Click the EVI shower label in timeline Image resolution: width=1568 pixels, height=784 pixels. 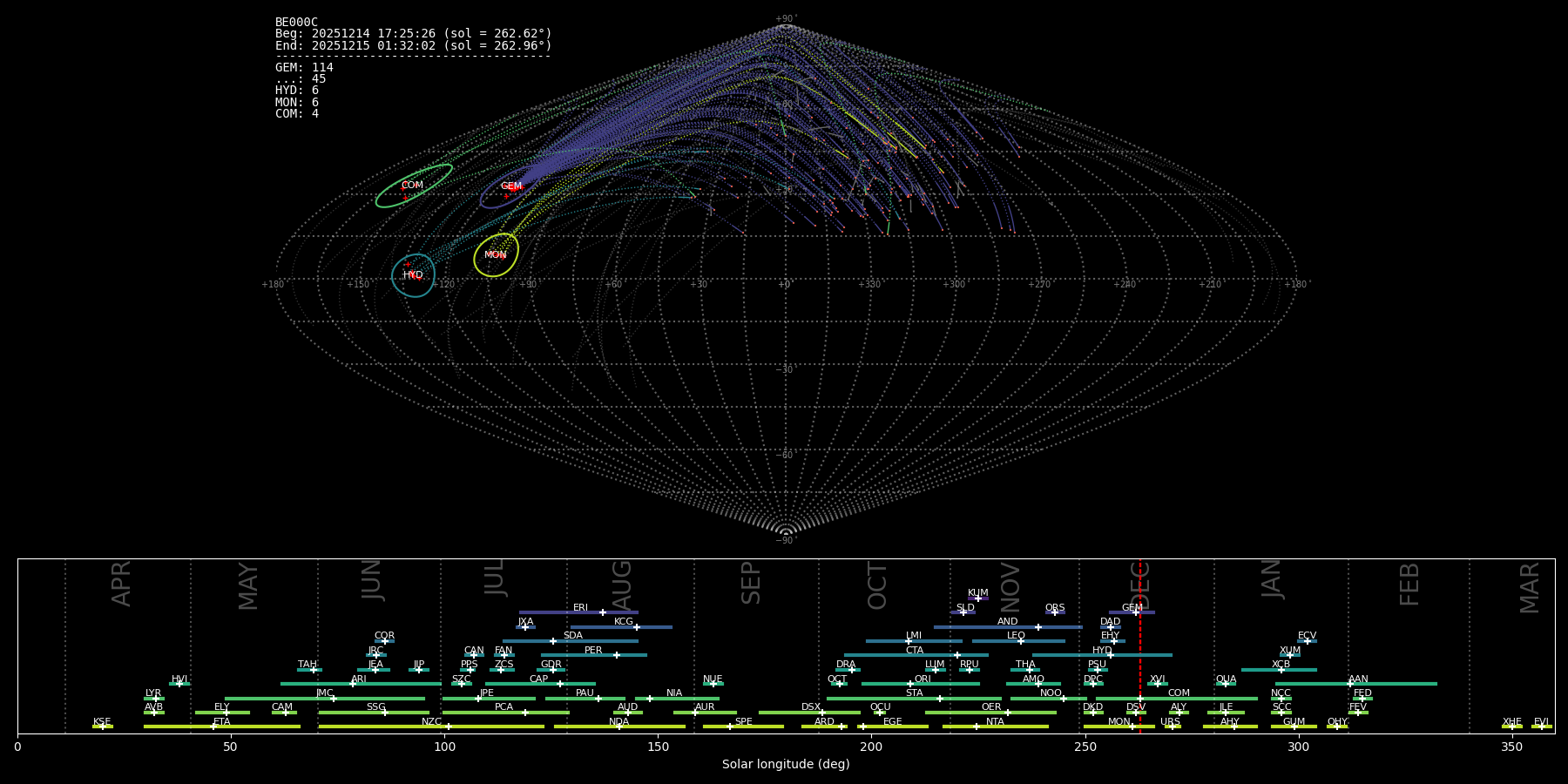1541,722
